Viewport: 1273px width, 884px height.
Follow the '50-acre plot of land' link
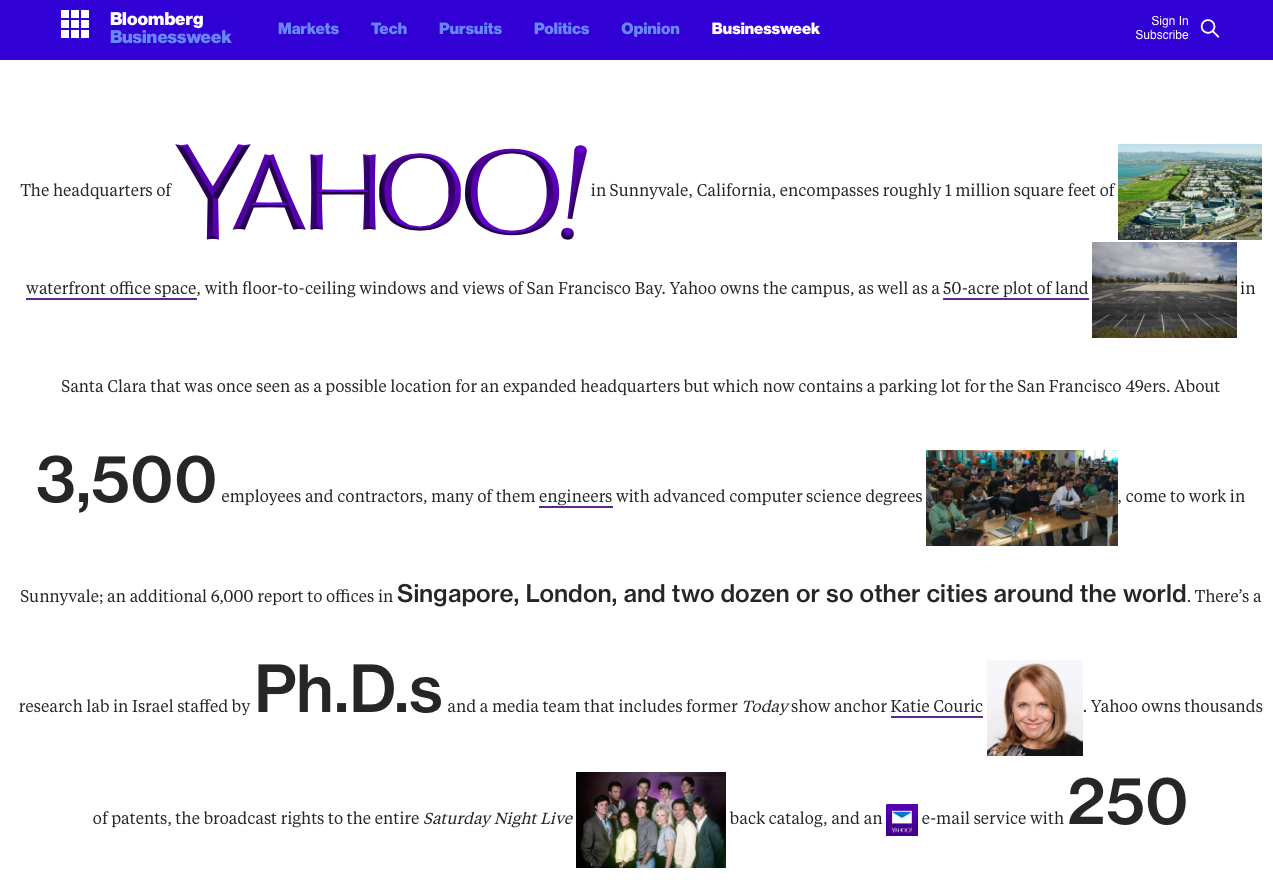(x=1015, y=288)
